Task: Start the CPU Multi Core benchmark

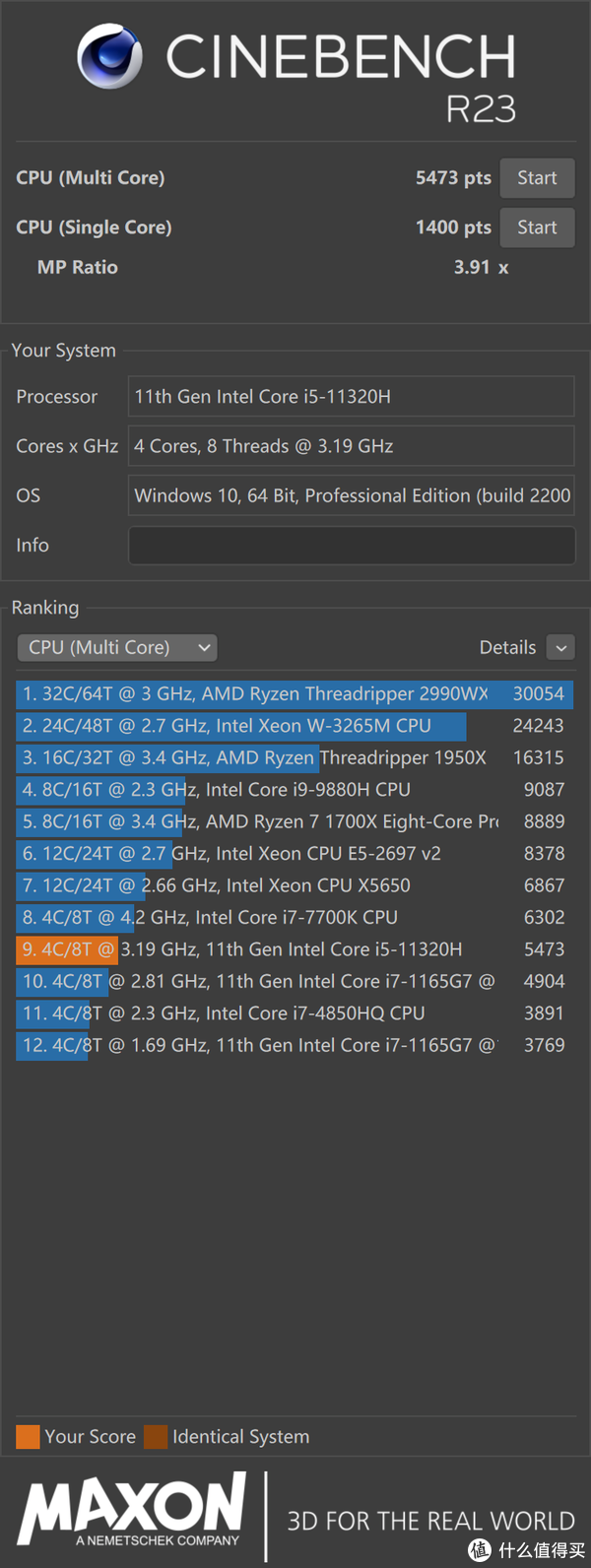Action: click(537, 178)
